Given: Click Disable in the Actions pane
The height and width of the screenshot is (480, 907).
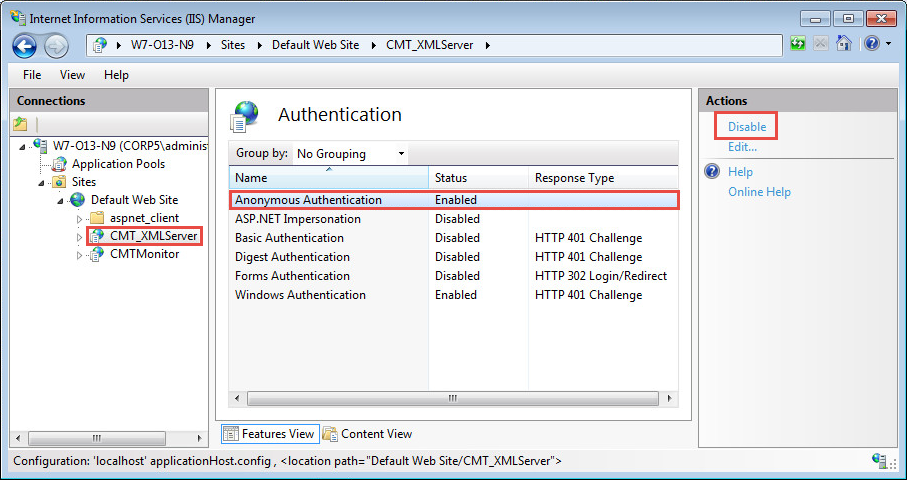Looking at the screenshot, I should click(x=747, y=127).
